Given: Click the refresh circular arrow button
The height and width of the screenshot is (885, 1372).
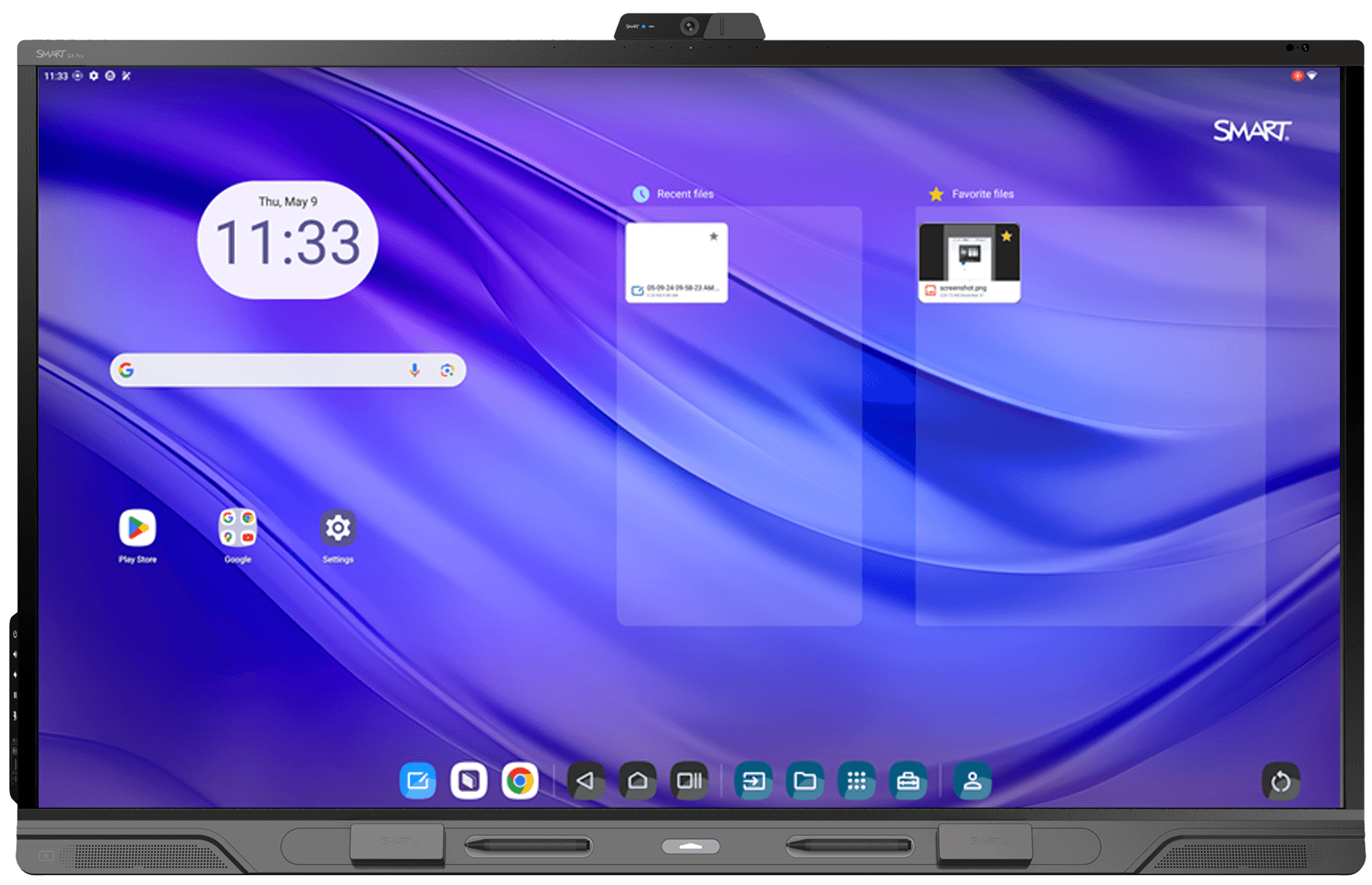Looking at the screenshot, I should (1280, 781).
